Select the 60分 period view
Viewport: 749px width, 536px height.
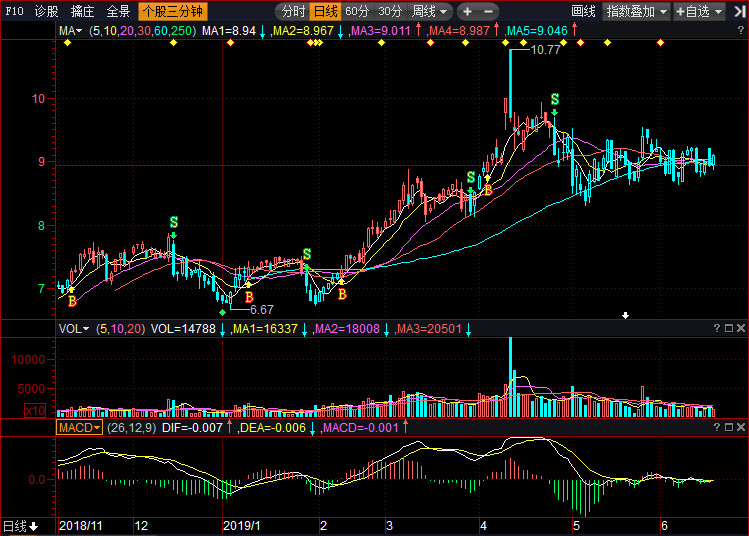click(357, 12)
